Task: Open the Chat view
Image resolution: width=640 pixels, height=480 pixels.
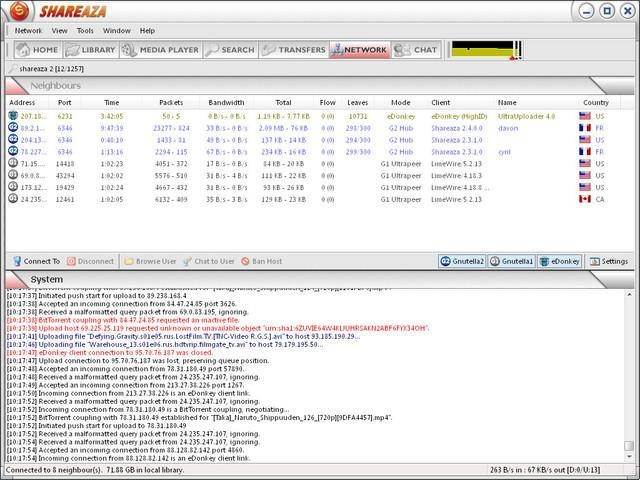Action: point(416,49)
